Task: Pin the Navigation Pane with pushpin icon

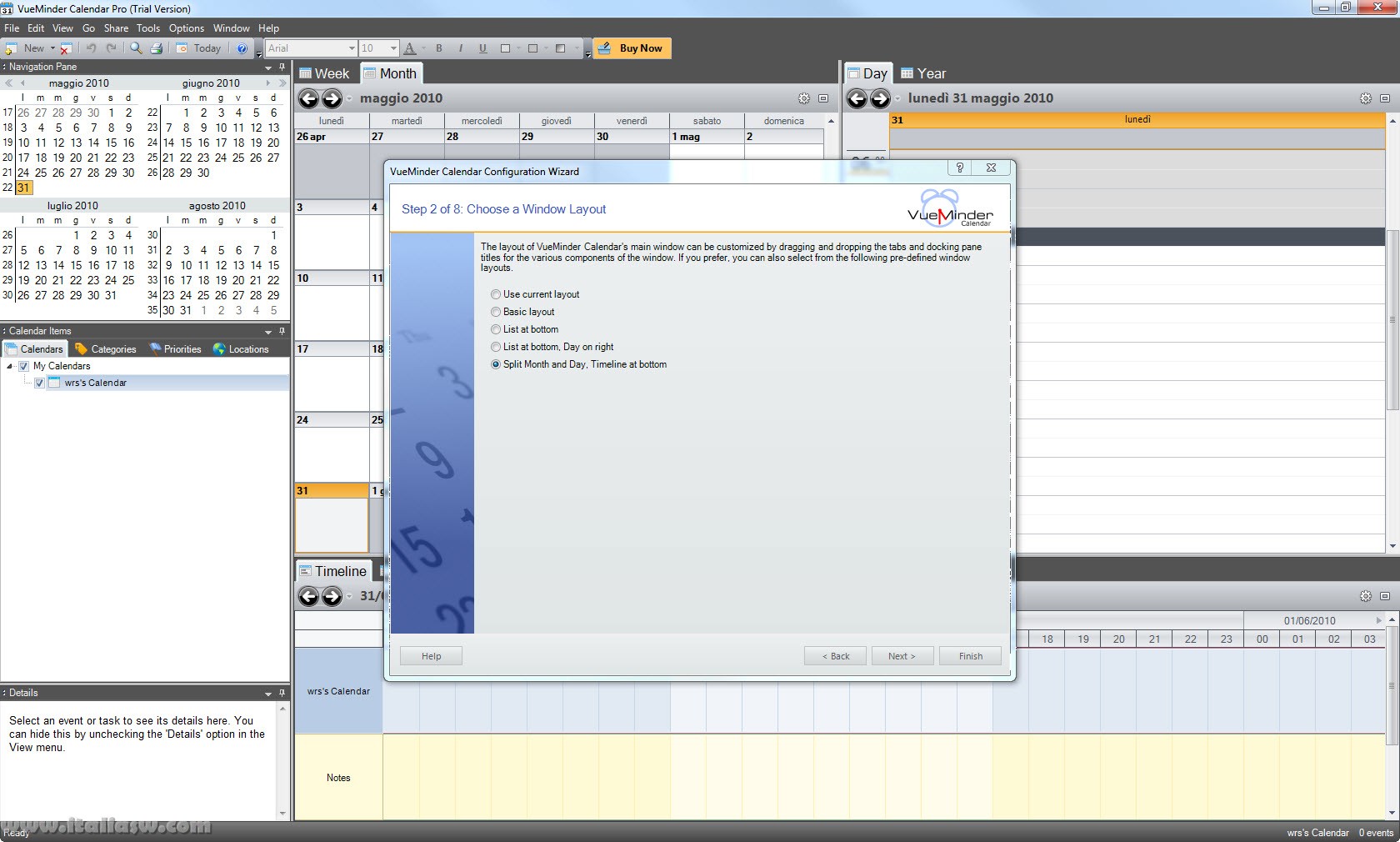Action: click(x=282, y=67)
